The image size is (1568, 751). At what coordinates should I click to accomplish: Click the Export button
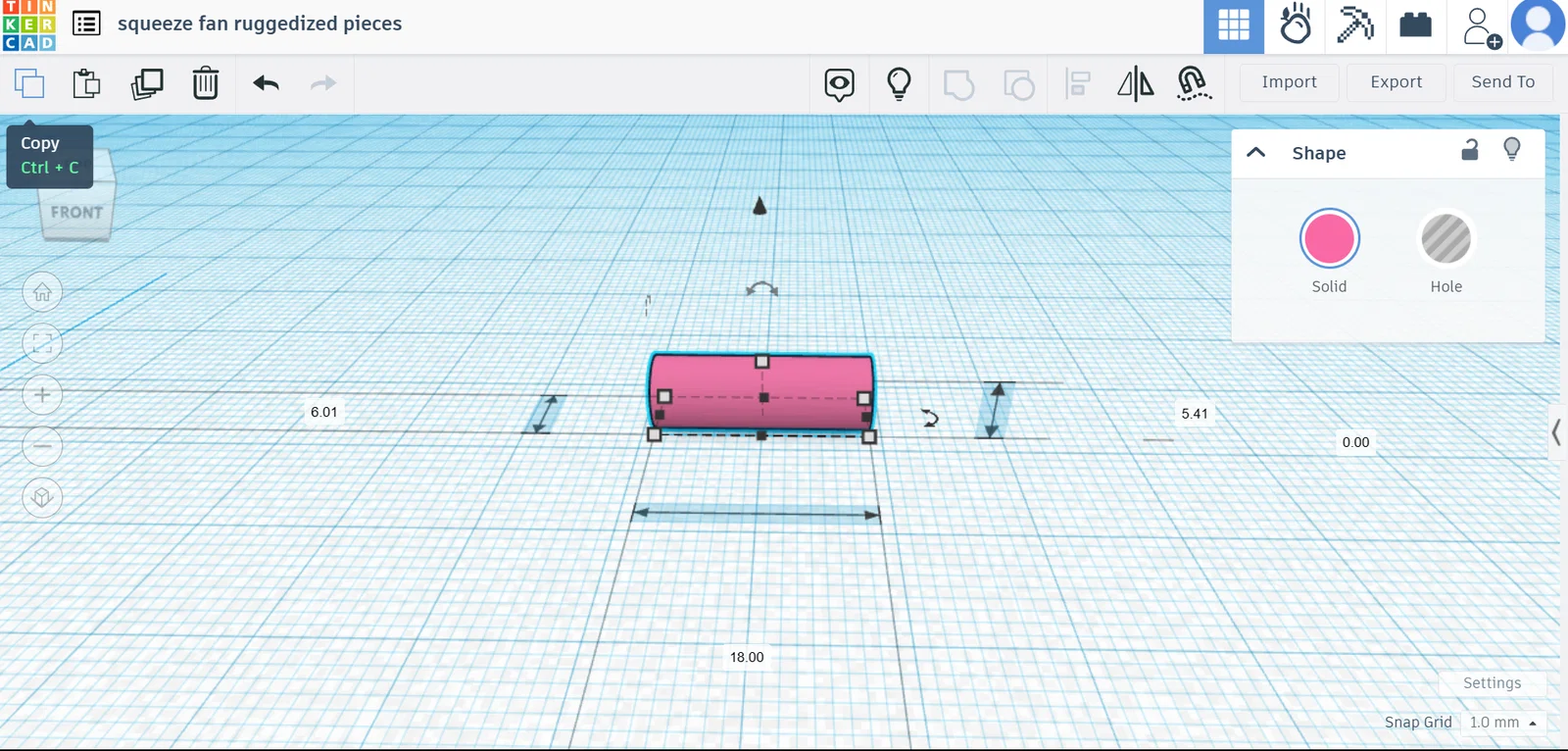(x=1396, y=82)
